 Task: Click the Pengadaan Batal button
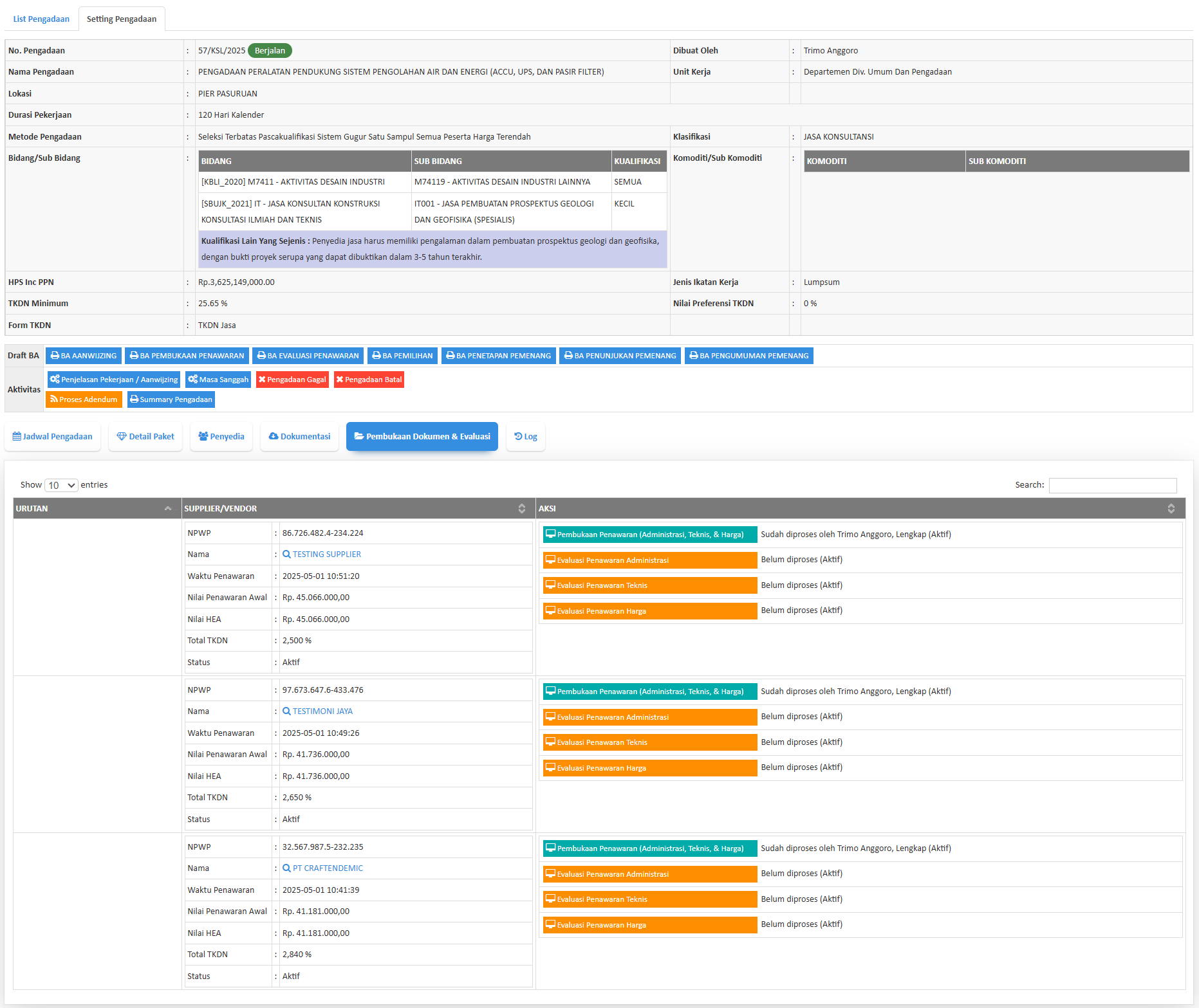click(369, 380)
